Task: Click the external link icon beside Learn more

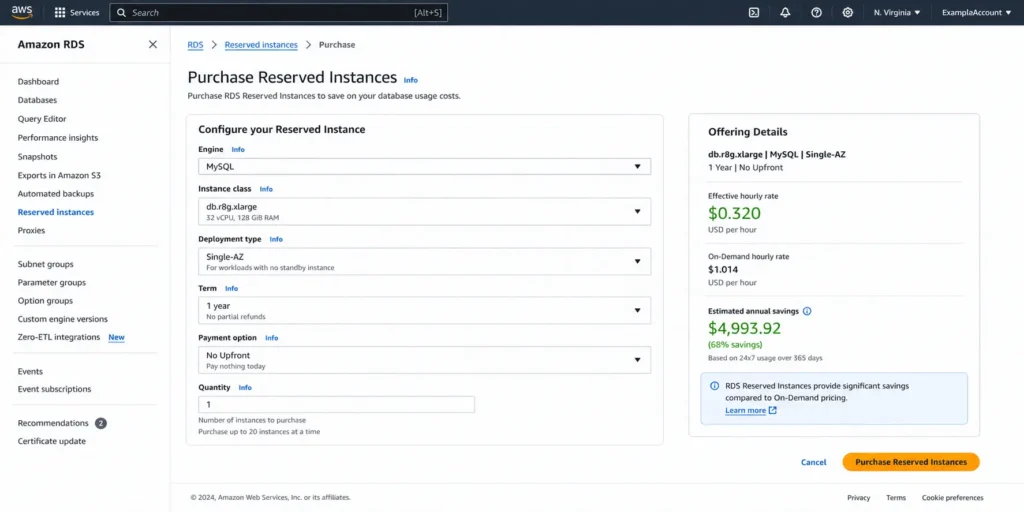Action: click(x=773, y=410)
